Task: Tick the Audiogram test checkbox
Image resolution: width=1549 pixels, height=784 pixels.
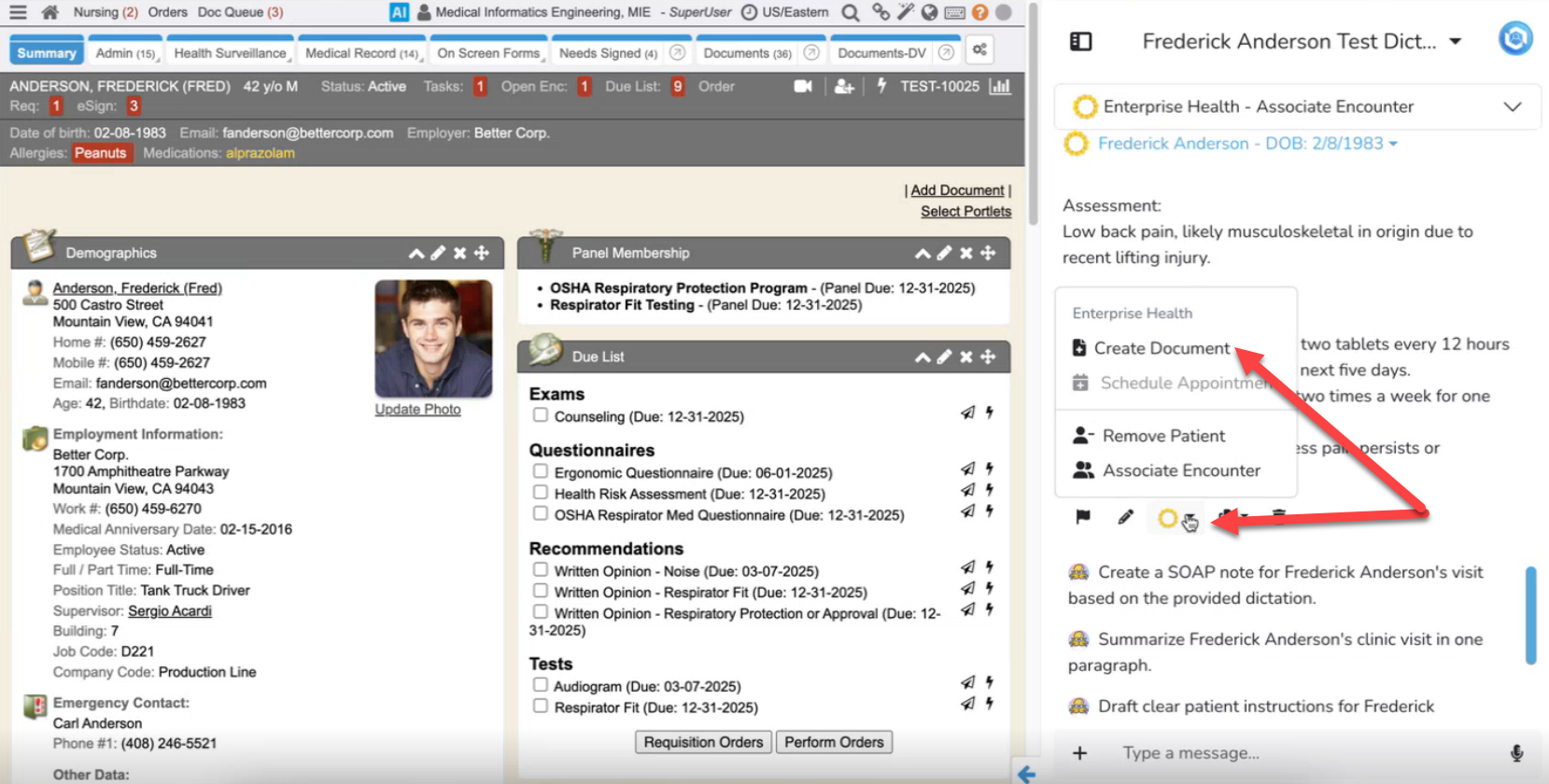Action: point(541,685)
